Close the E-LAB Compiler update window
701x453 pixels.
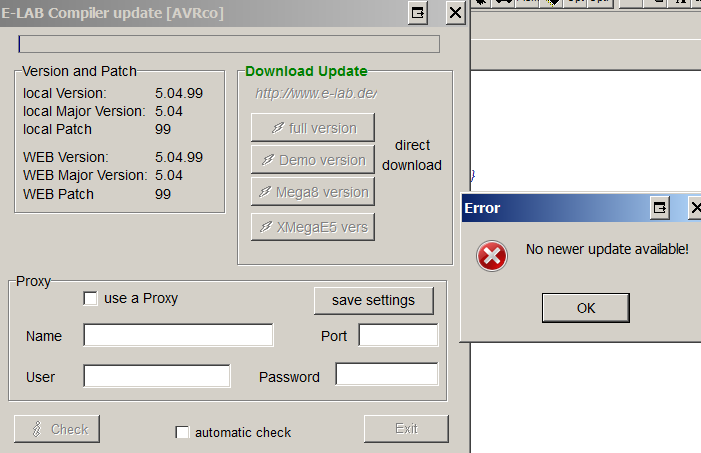click(x=455, y=13)
